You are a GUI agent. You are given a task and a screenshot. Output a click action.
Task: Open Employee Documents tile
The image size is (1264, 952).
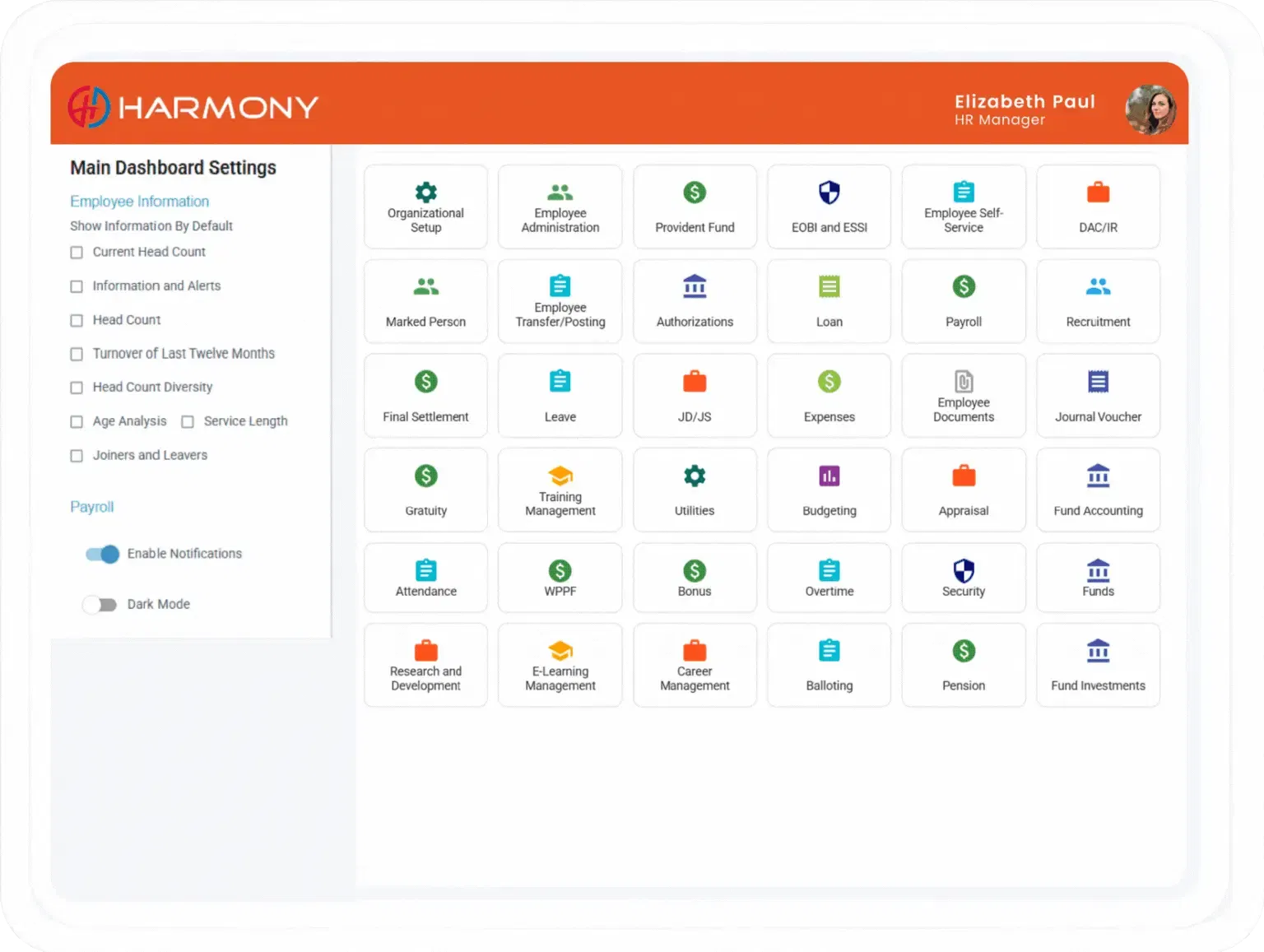click(x=964, y=396)
